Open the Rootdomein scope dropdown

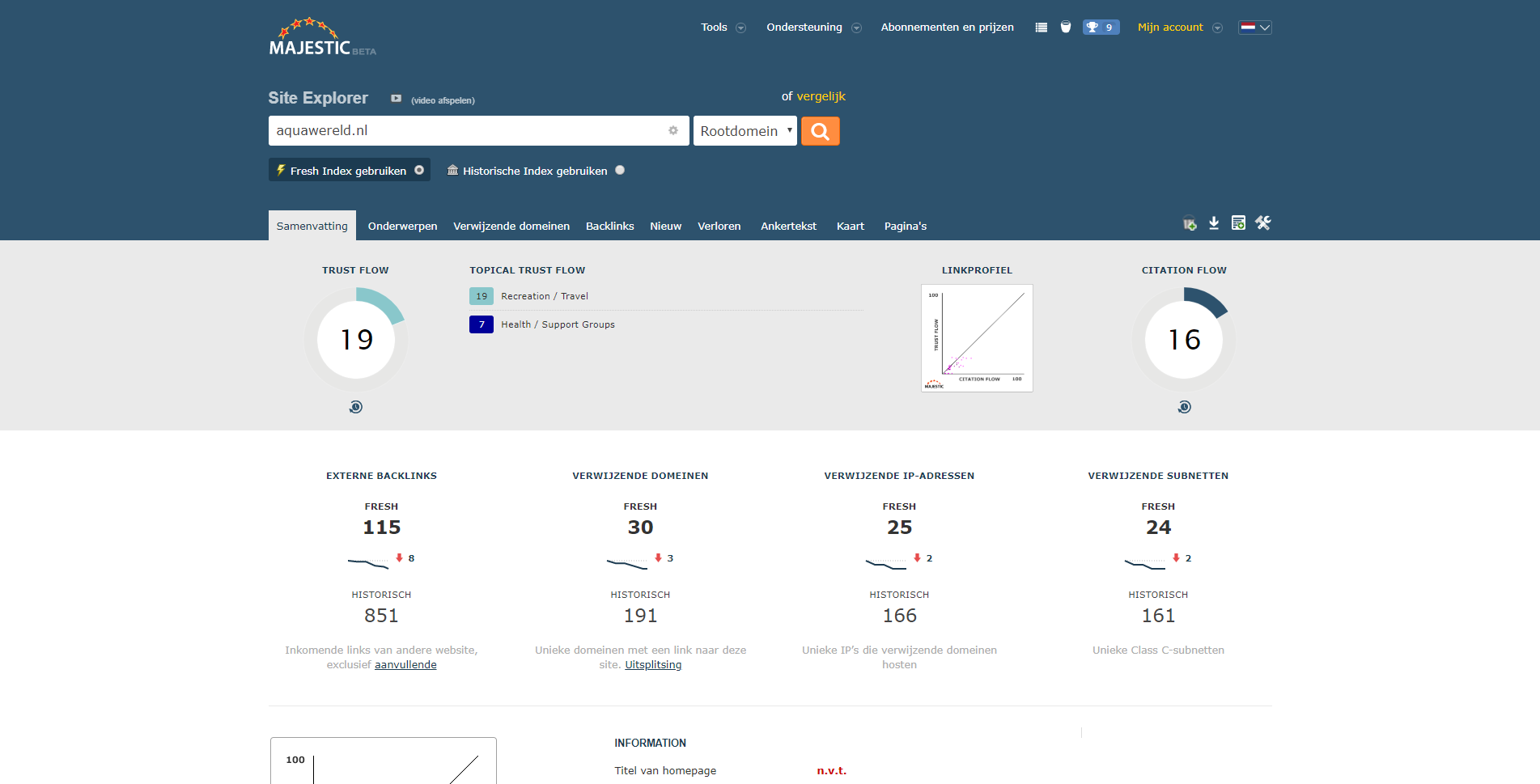coord(745,131)
